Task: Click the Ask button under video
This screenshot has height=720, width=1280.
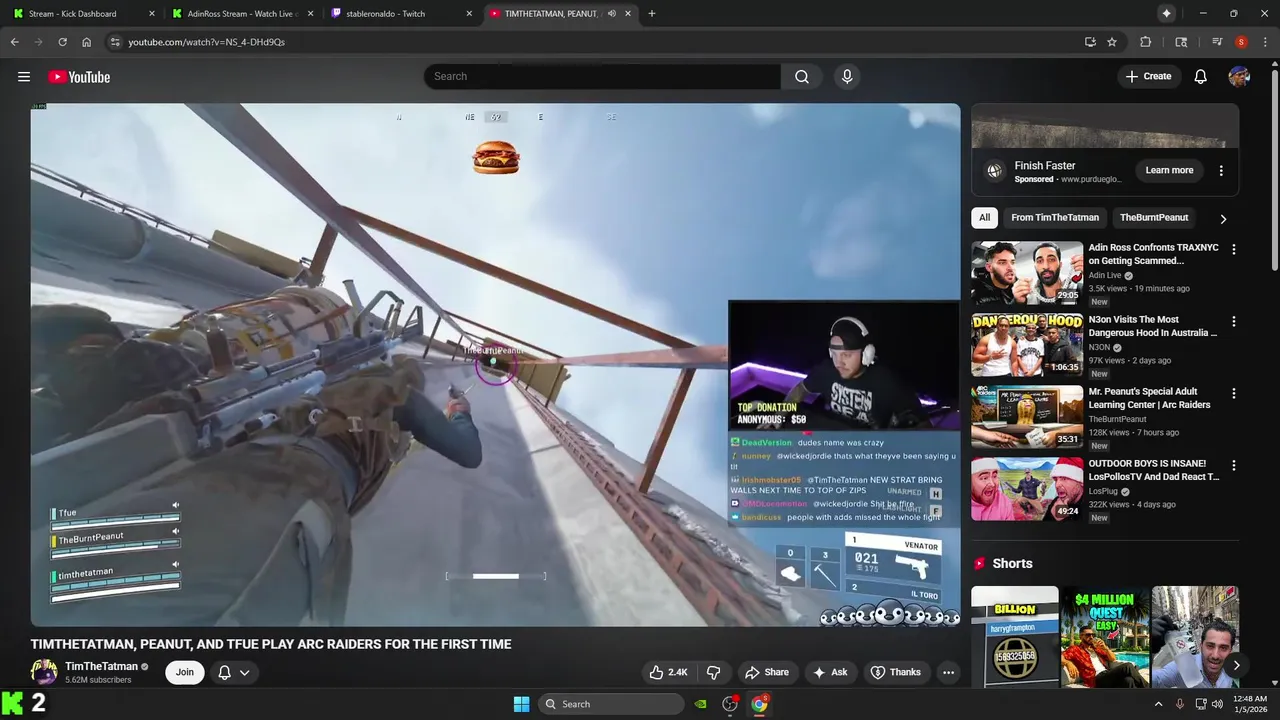Action: pos(830,672)
